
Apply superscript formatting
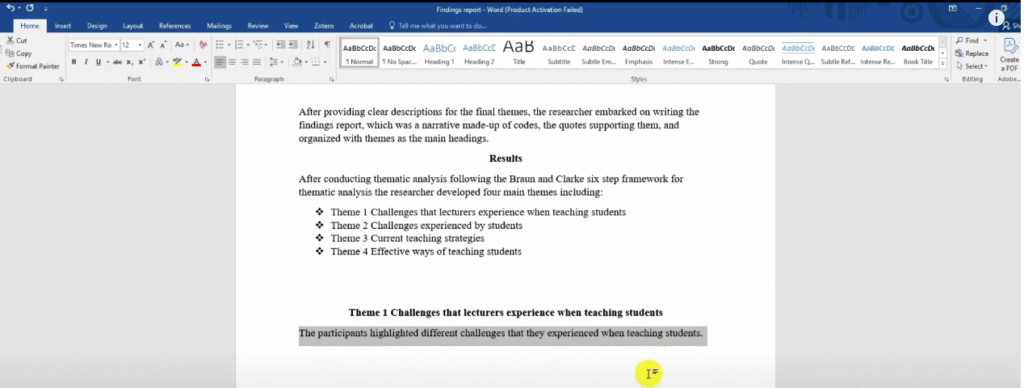[141, 62]
